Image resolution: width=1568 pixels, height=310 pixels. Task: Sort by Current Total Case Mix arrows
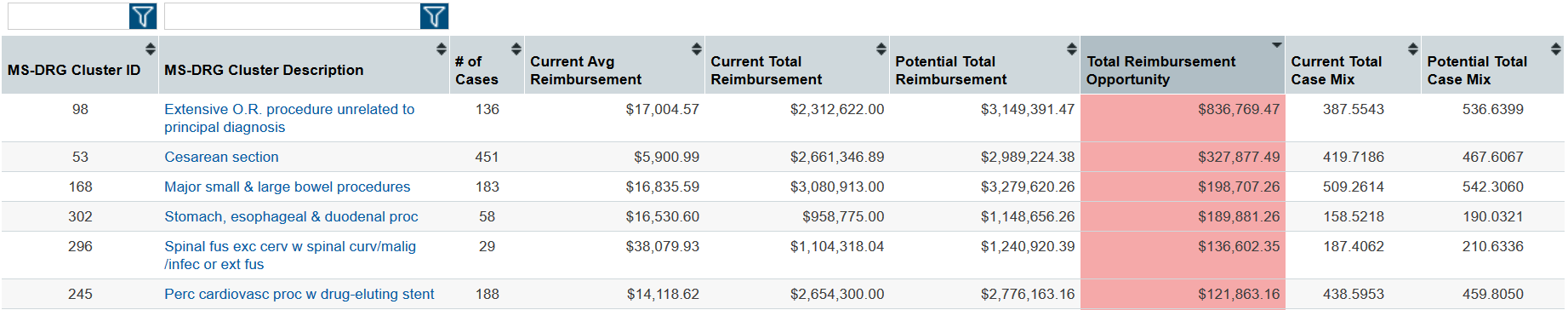click(1412, 49)
